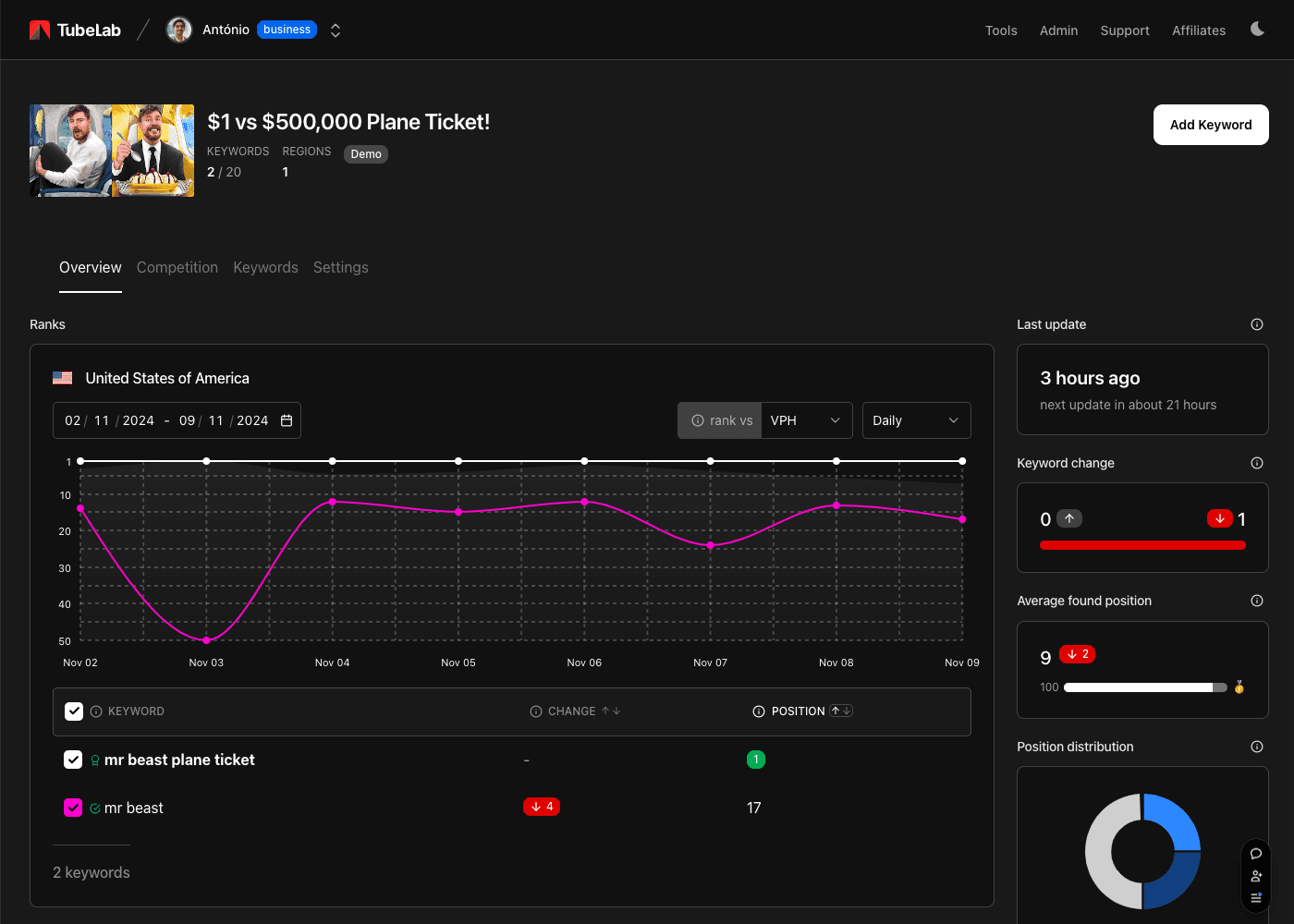Click the average position red down 2 badge
The image size is (1294, 924).
(x=1078, y=654)
